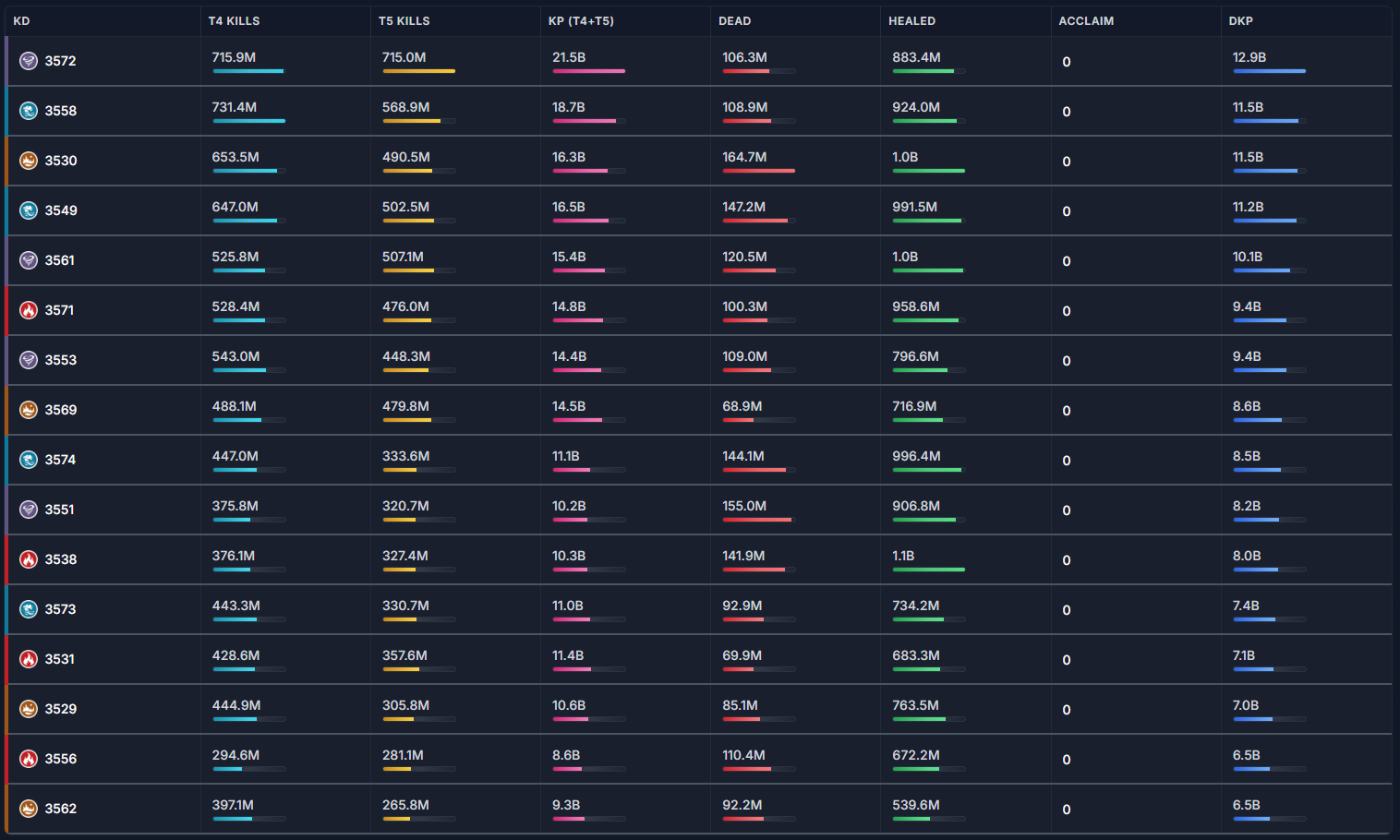
Task: Click the KP progress bar of kingdom 3572
Action: pos(588,71)
